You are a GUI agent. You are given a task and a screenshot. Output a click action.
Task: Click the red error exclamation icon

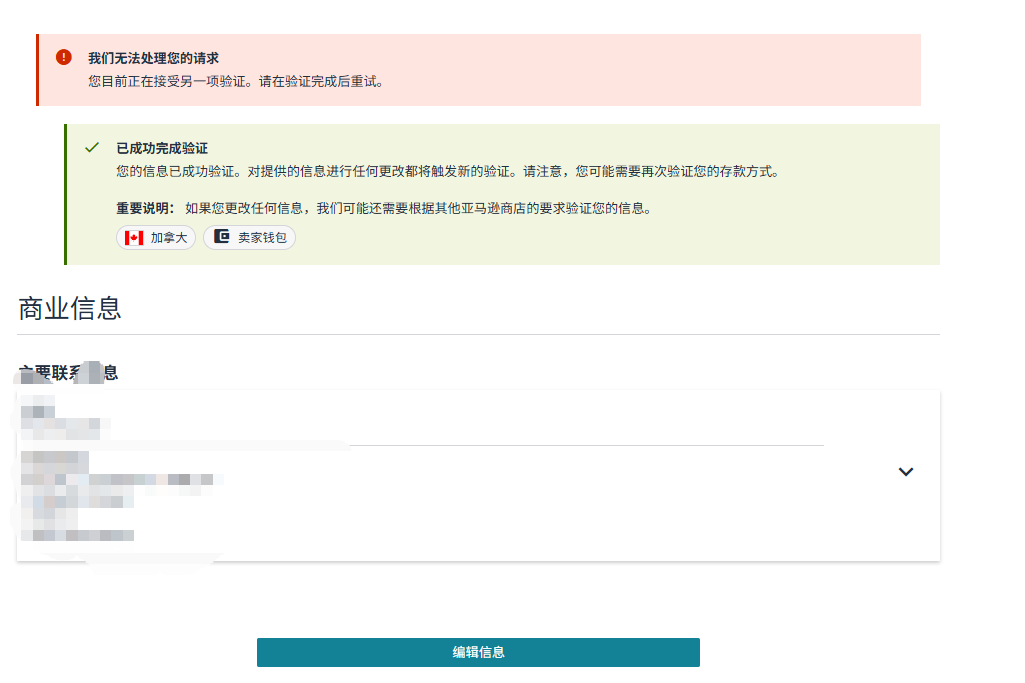click(x=64, y=57)
